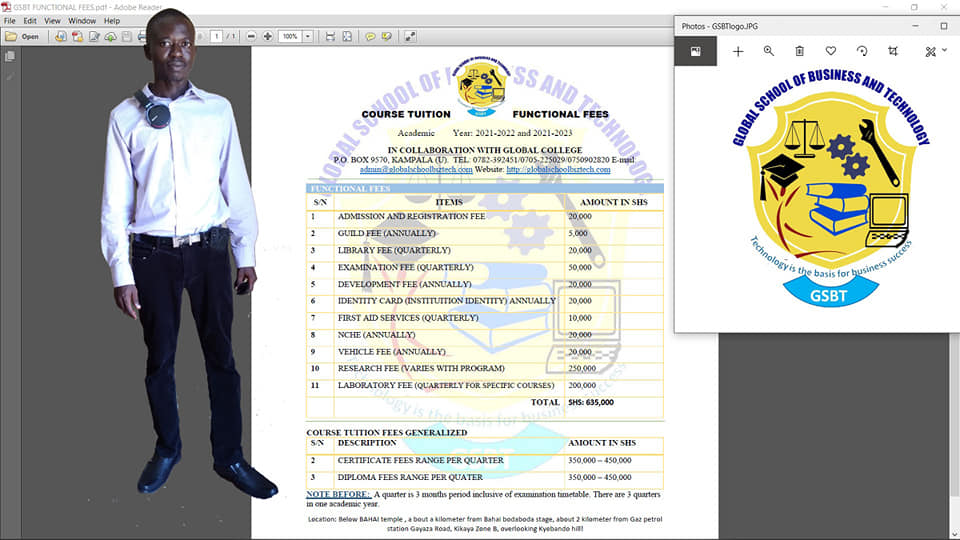Click 'IN COLLABORATION WITH GLOBAL COLLEGE' text
Viewport: 960px width, 540px height.
click(x=485, y=150)
